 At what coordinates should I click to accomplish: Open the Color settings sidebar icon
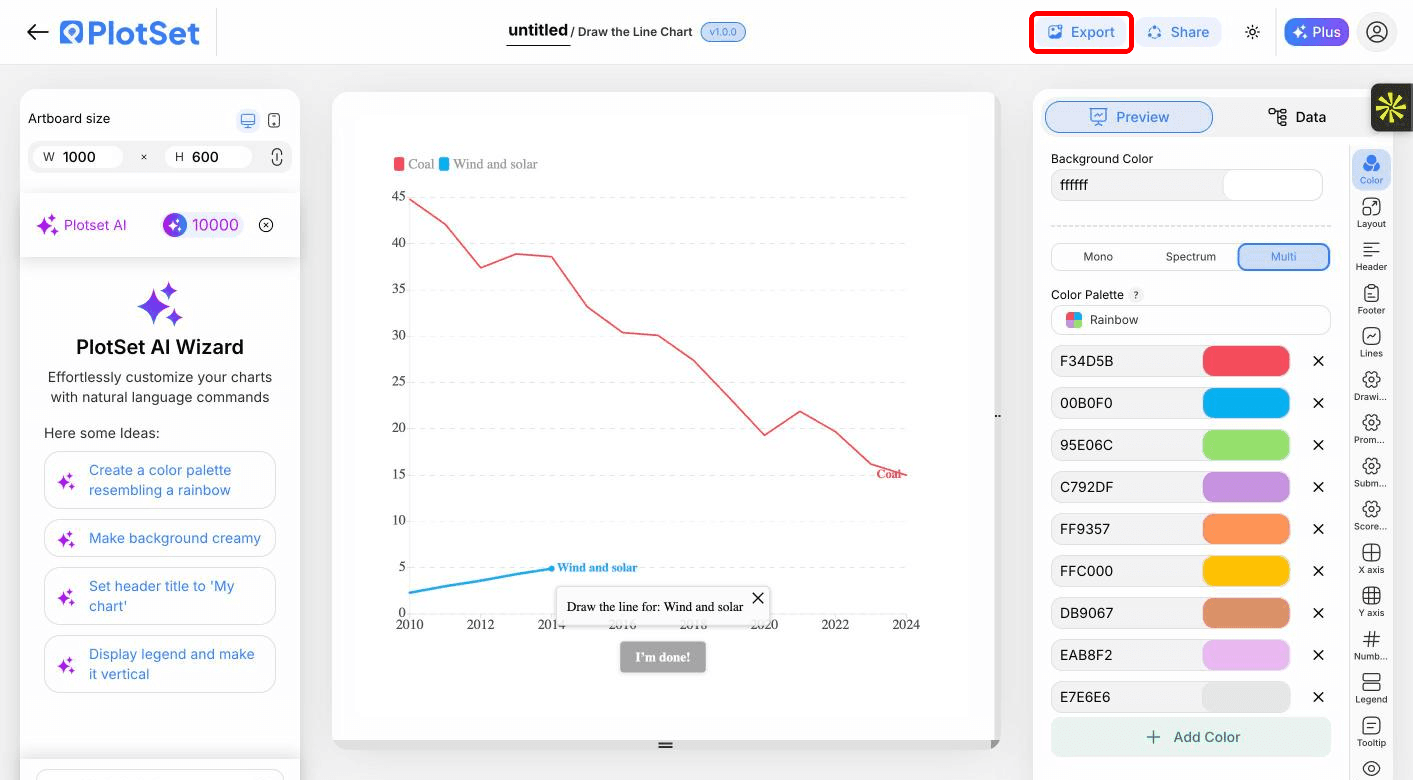pos(1371,168)
